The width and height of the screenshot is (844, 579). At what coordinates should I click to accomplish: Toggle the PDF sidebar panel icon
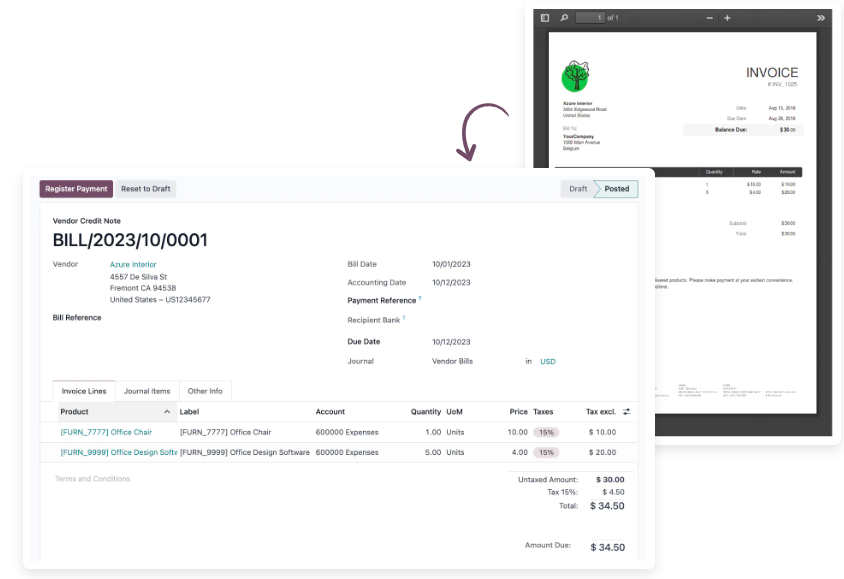tap(543, 17)
